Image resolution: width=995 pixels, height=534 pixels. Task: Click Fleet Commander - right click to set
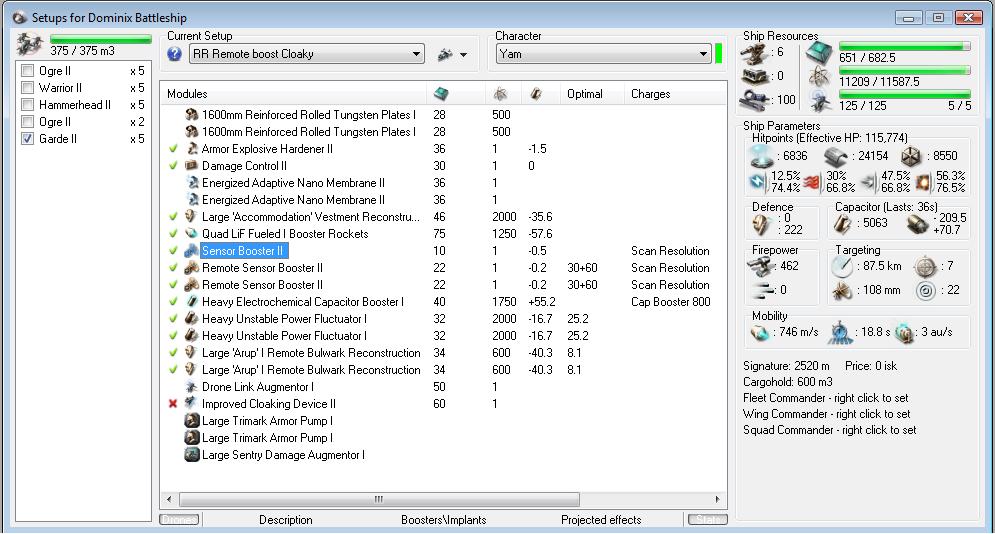(x=826, y=398)
